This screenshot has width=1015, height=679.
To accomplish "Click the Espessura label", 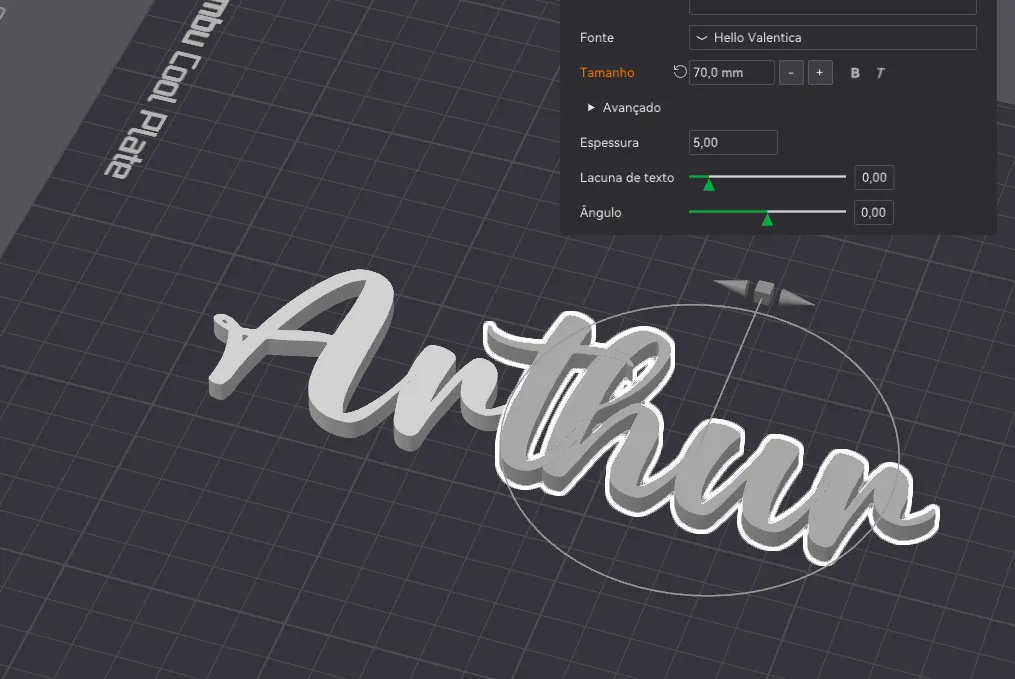I will (609, 142).
